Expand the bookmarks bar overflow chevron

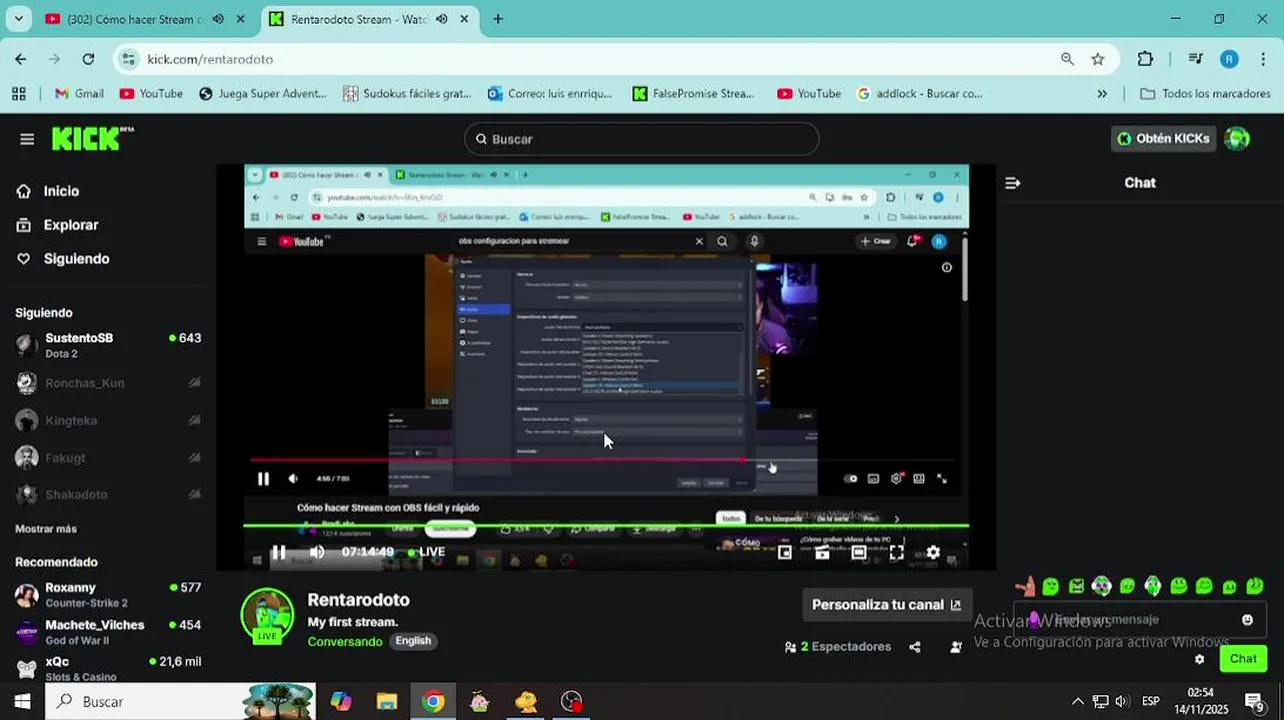click(x=1102, y=94)
